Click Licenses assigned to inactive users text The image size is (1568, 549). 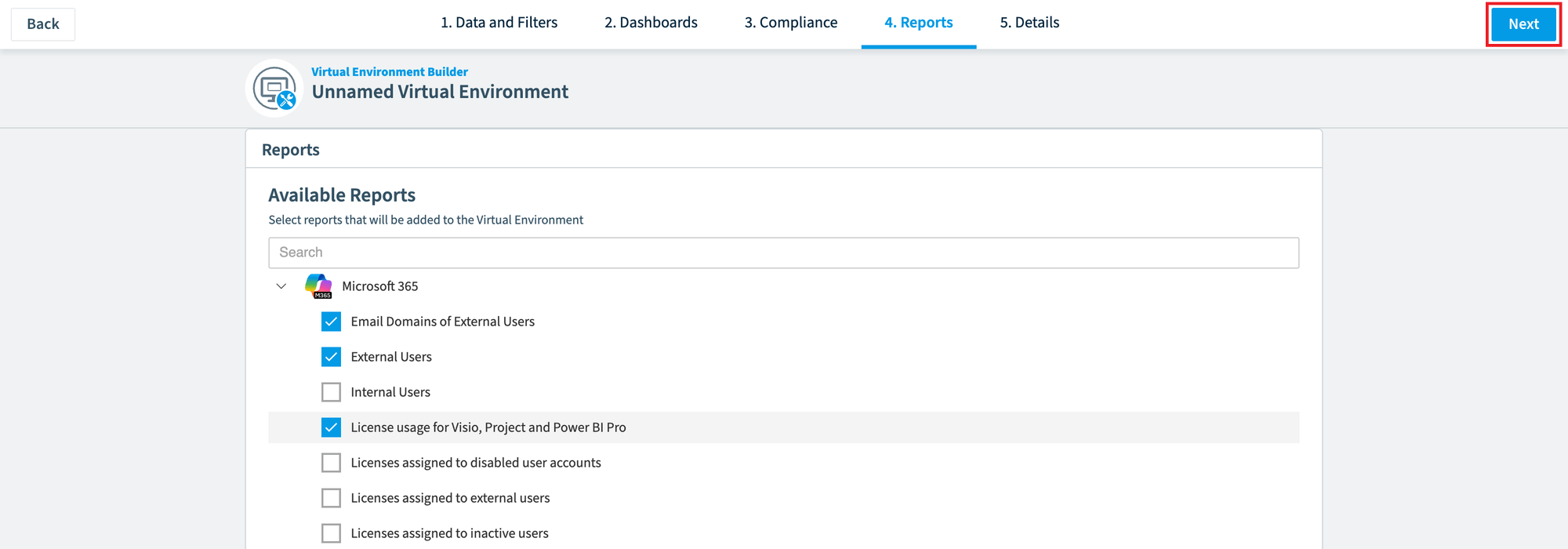point(449,533)
